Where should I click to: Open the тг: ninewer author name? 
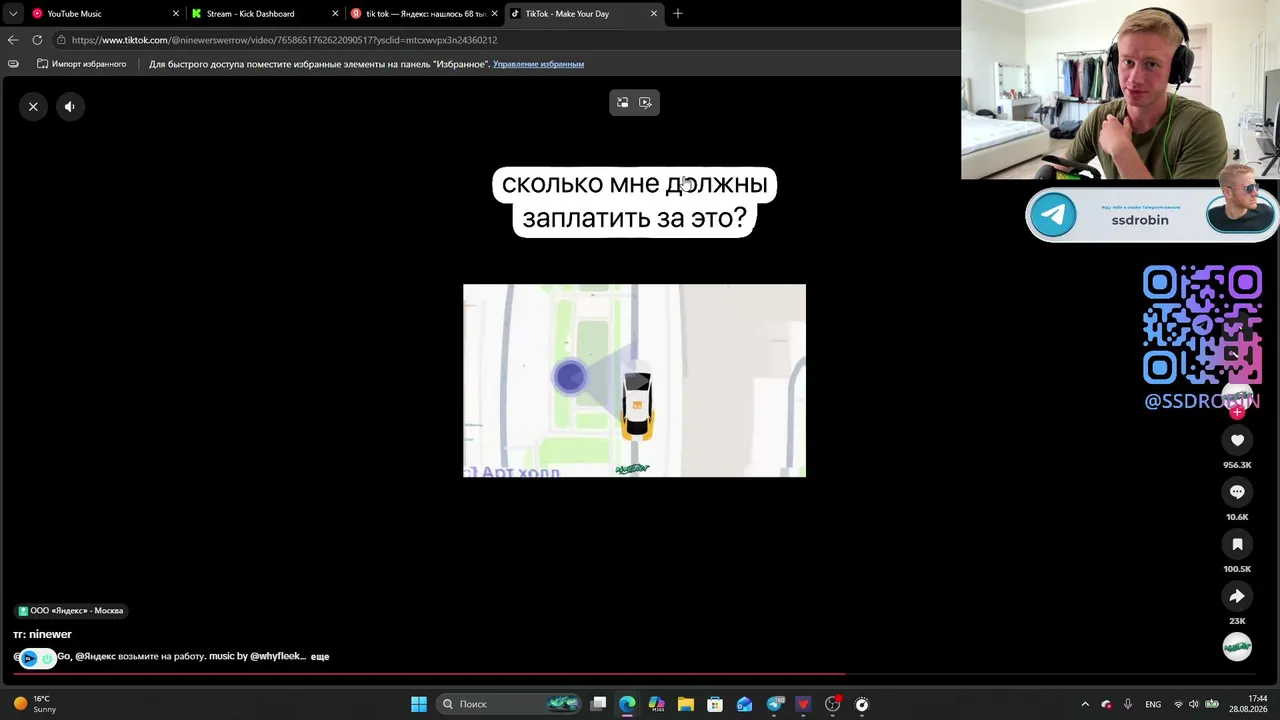click(x=43, y=634)
